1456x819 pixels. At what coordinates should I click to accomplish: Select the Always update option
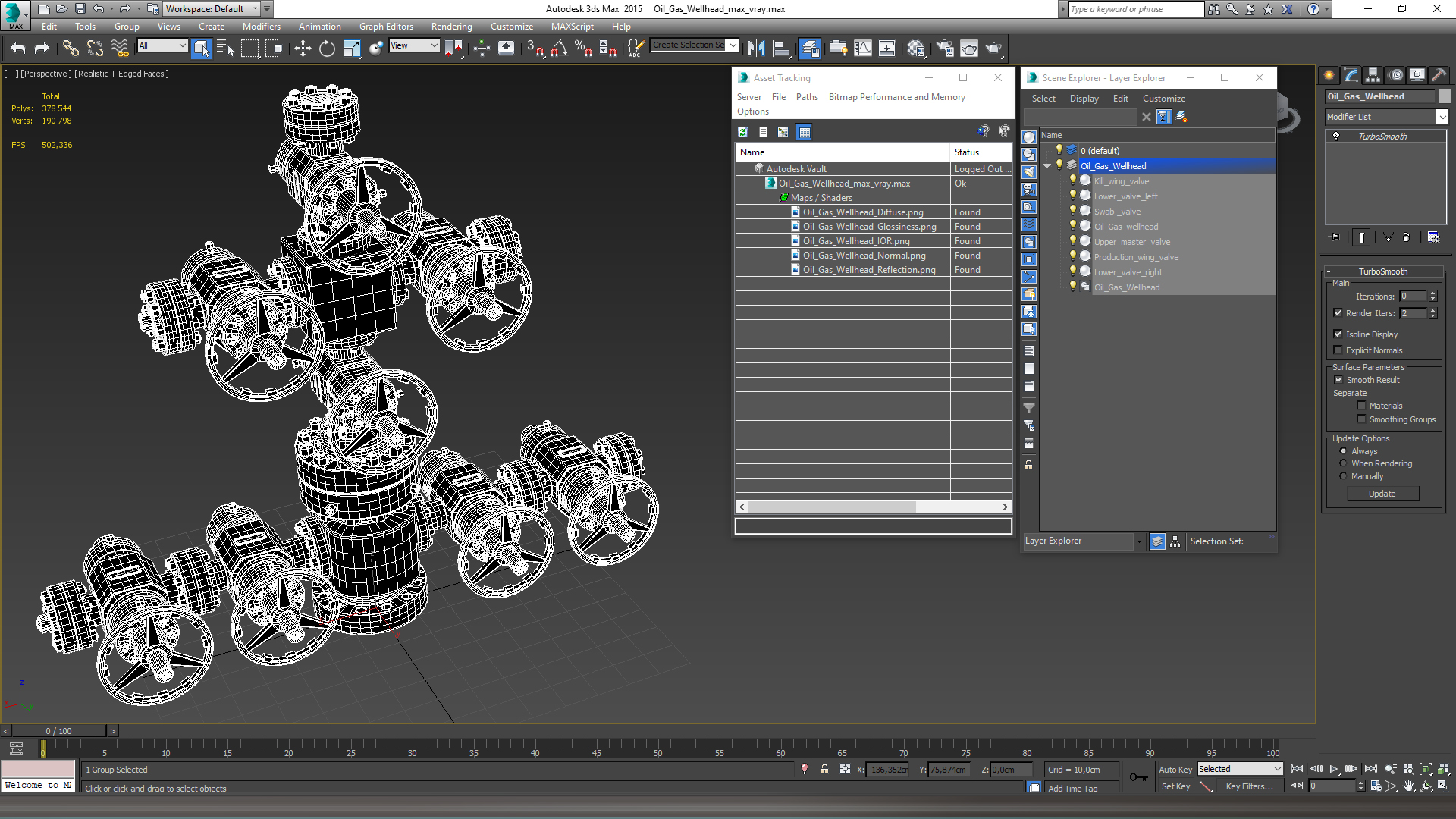pos(1343,450)
